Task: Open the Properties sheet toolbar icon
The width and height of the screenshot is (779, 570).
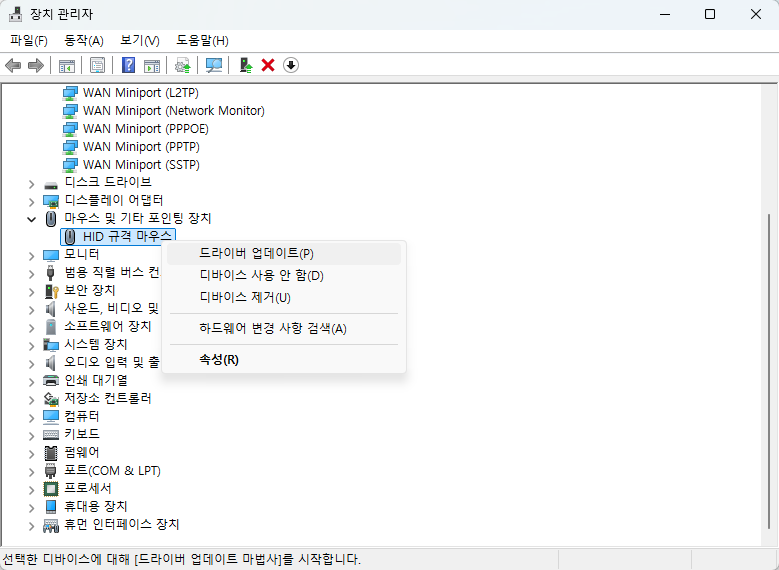Action: (97, 66)
